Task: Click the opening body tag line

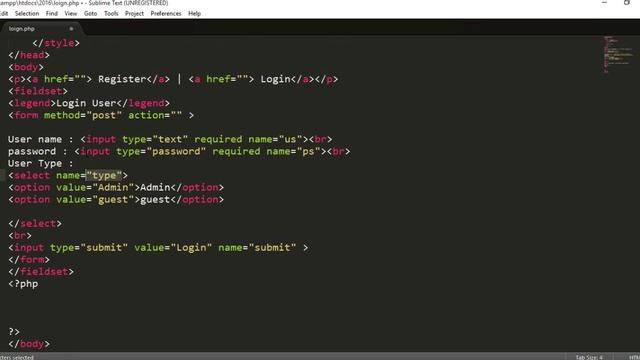Action: click(x=26, y=67)
